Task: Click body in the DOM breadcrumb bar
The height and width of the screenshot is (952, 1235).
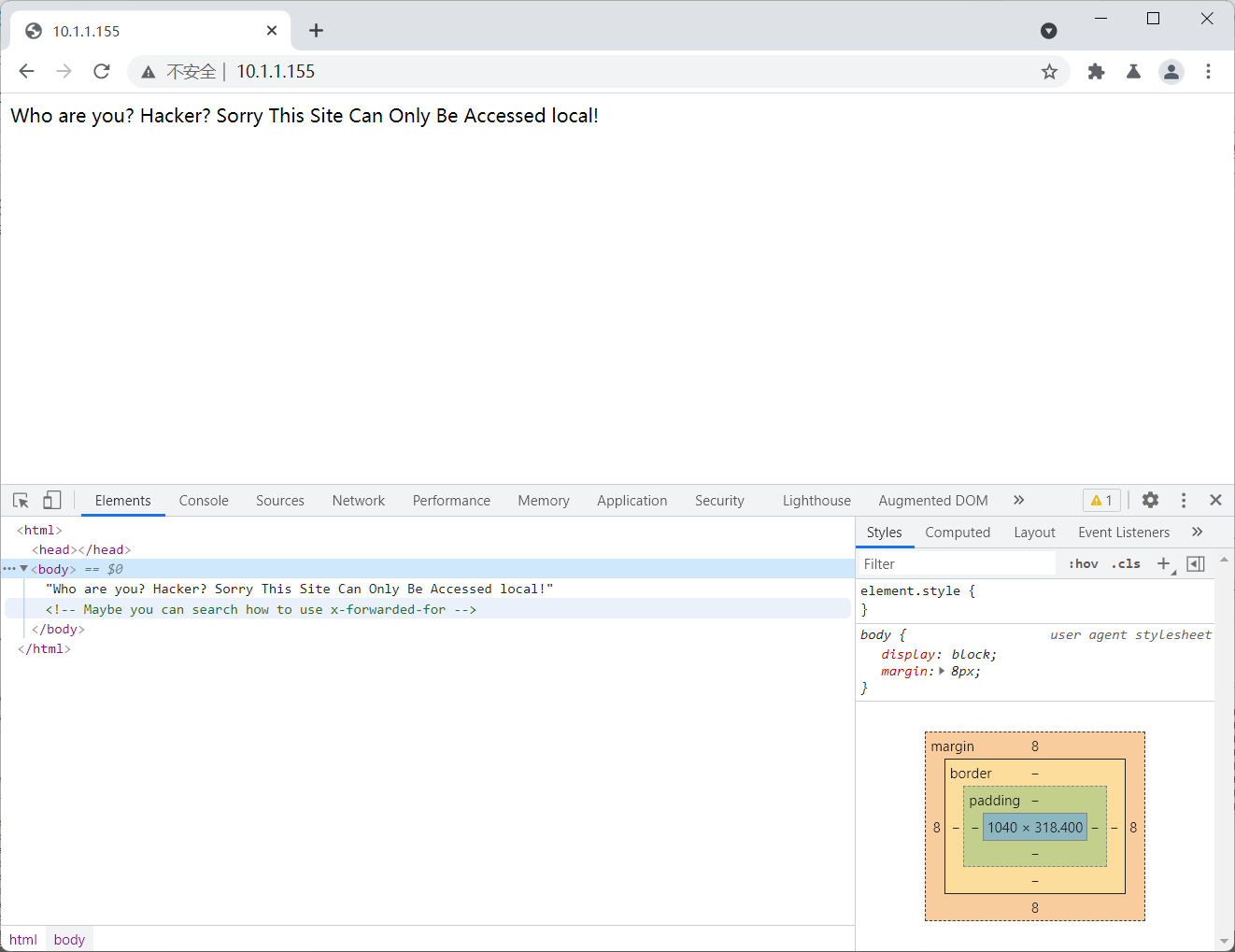Action: point(69,939)
